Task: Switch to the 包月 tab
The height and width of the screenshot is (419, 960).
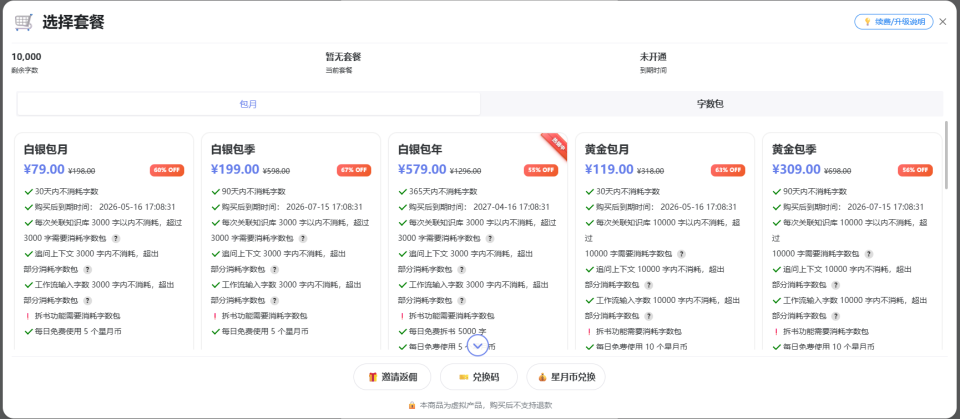Action: pos(249,104)
